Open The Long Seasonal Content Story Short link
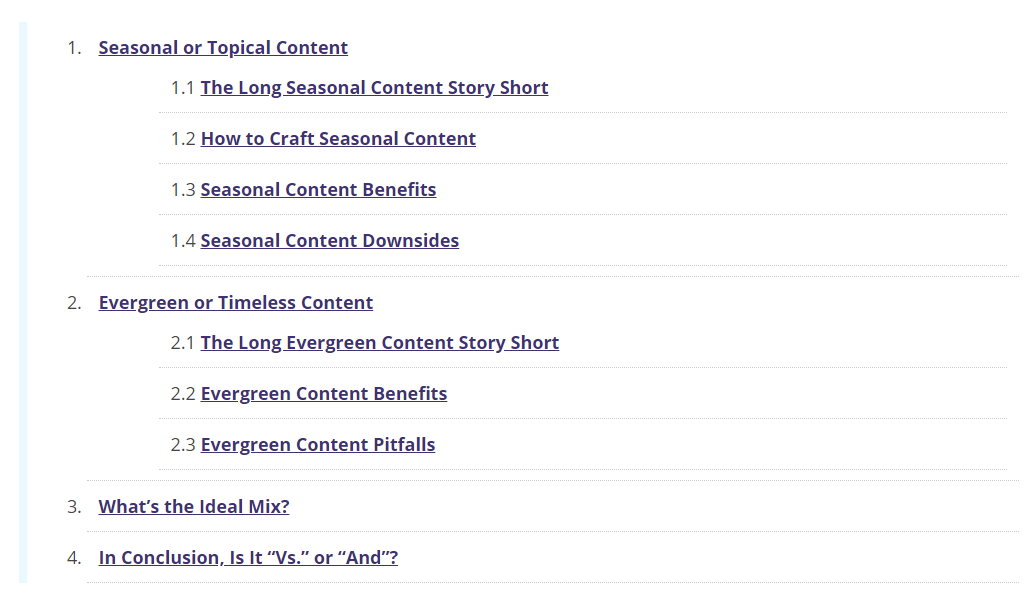The image size is (1035, 597). point(374,87)
